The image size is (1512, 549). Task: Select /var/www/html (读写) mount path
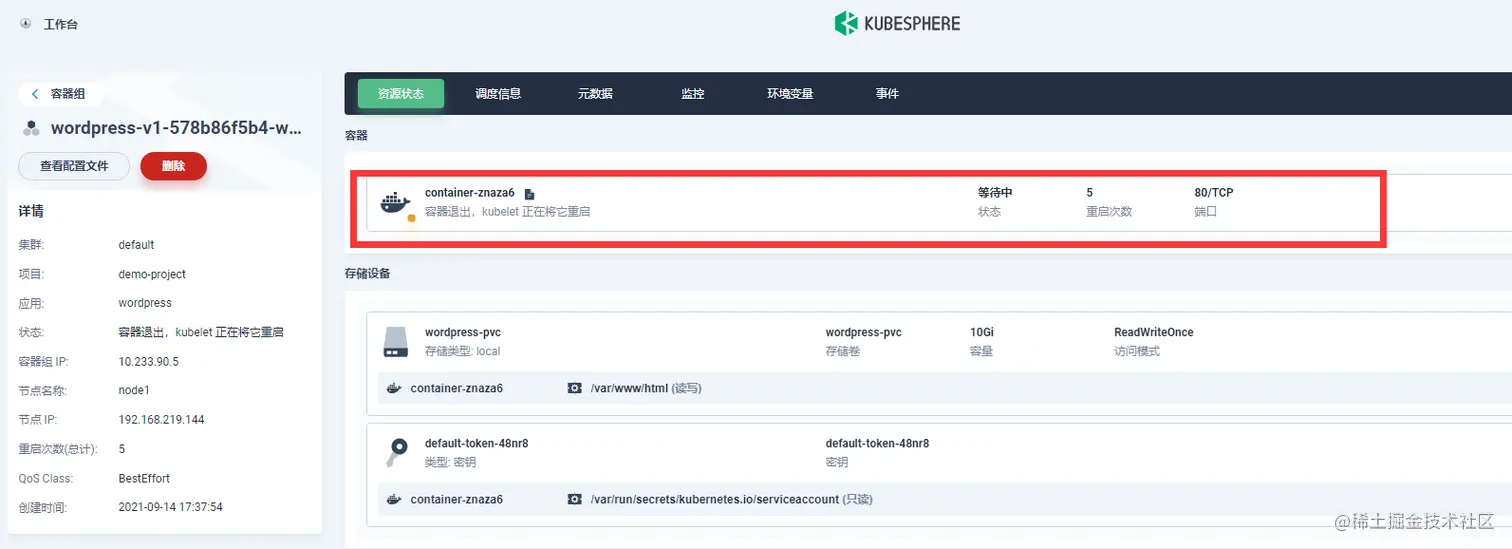[646, 388]
